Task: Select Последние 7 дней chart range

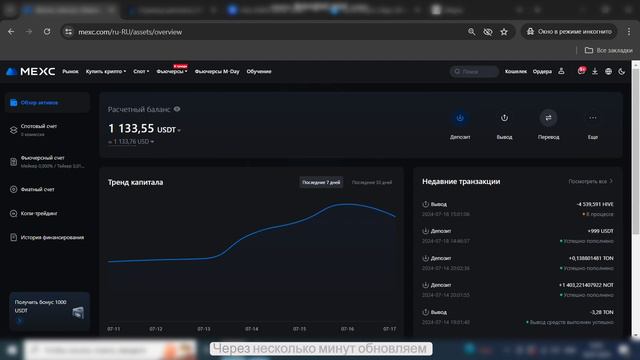Action: point(321,182)
